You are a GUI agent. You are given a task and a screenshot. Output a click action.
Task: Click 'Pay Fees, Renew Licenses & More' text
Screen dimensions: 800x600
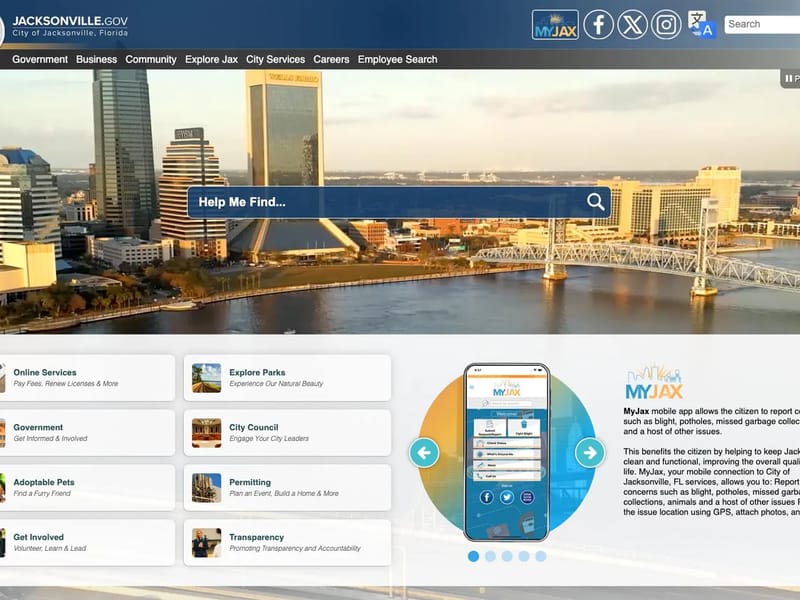(66, 384)
